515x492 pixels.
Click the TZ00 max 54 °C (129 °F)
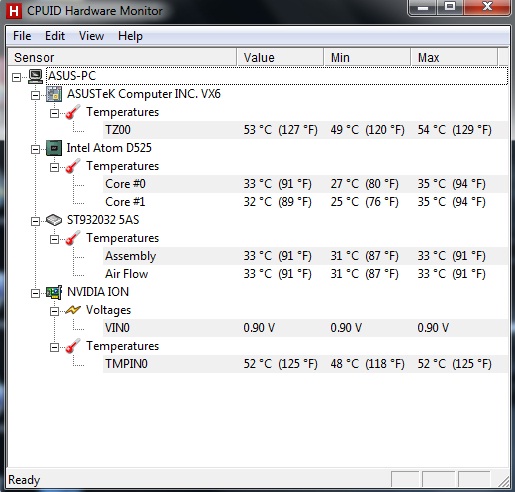point(454,130)
